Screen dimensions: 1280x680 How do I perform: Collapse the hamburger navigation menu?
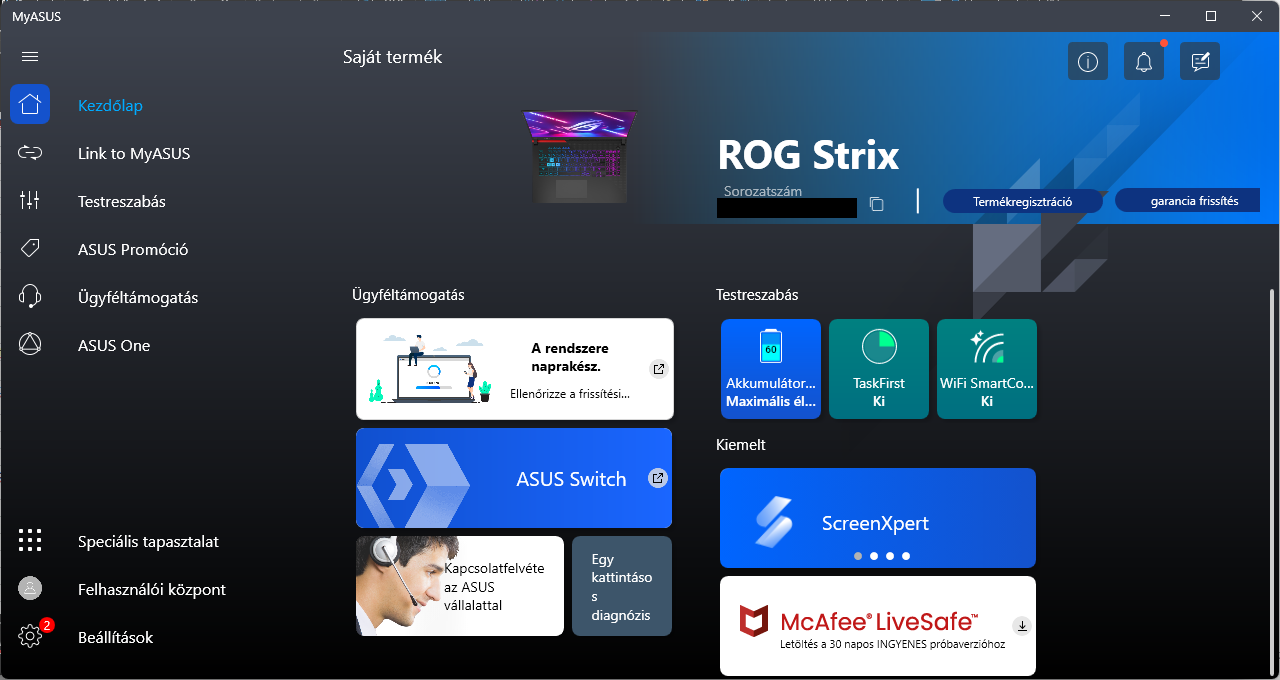point(30,57)
